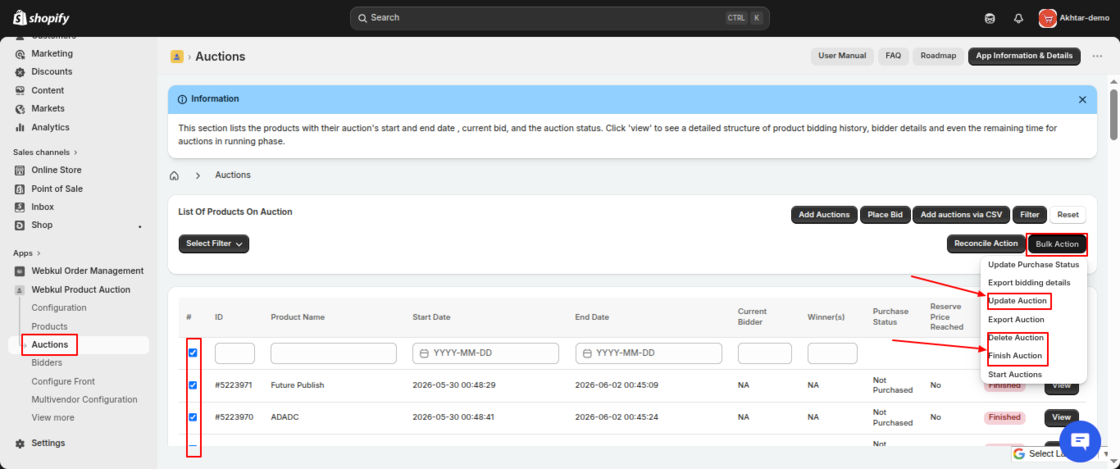
Task: Click the Shop channel icon
Action: (19, 226)
